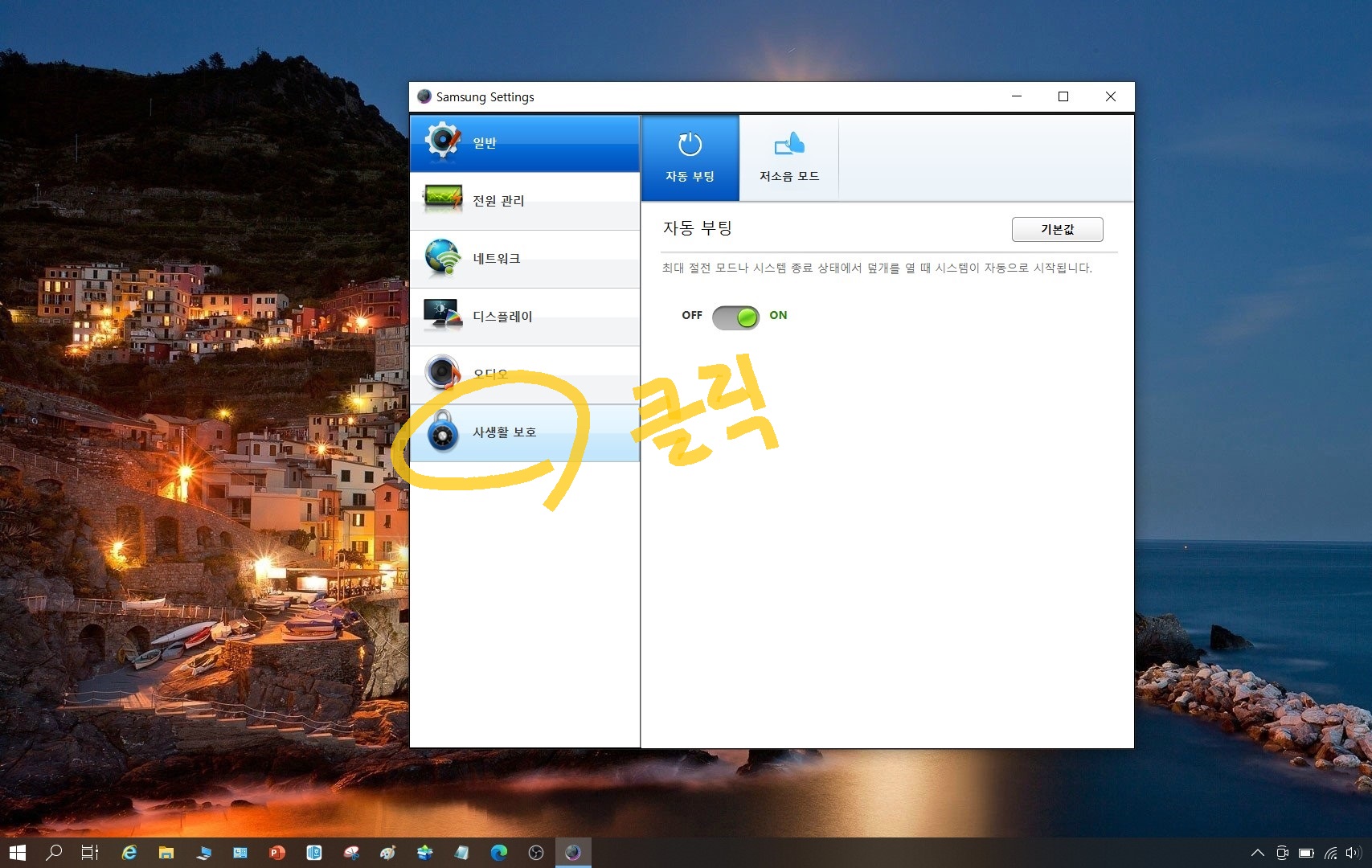This screenshot has height=868, width=1372.
Task: Open the blue box with arrow taskbar icon
Action: 425,853
